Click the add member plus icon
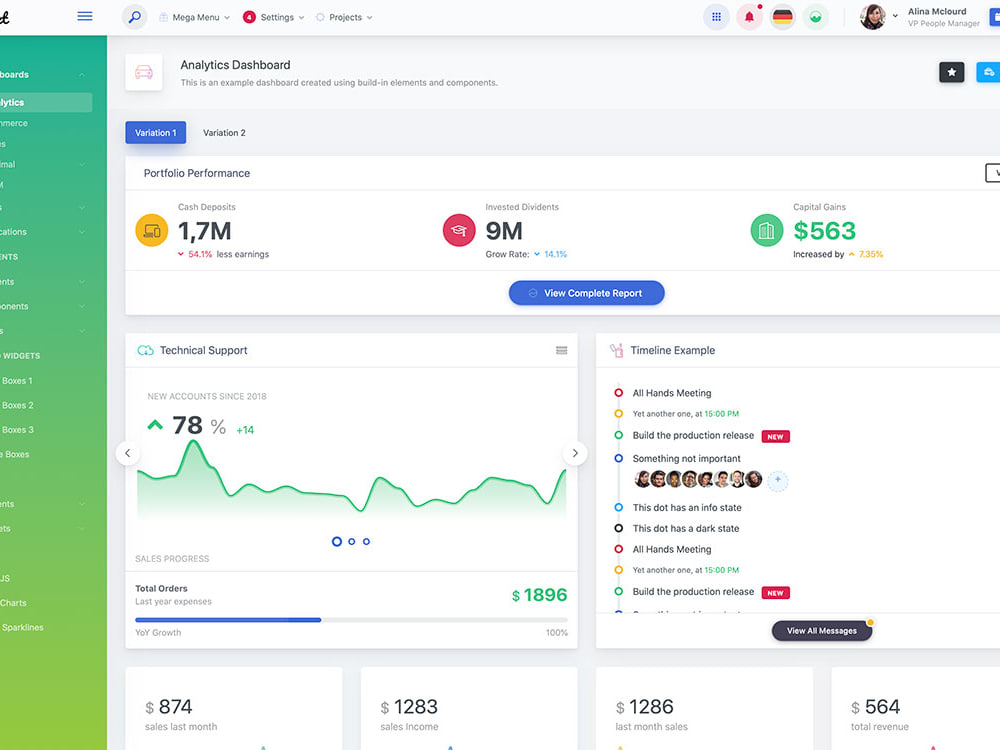1000x750 pixels. coord(777,480)
